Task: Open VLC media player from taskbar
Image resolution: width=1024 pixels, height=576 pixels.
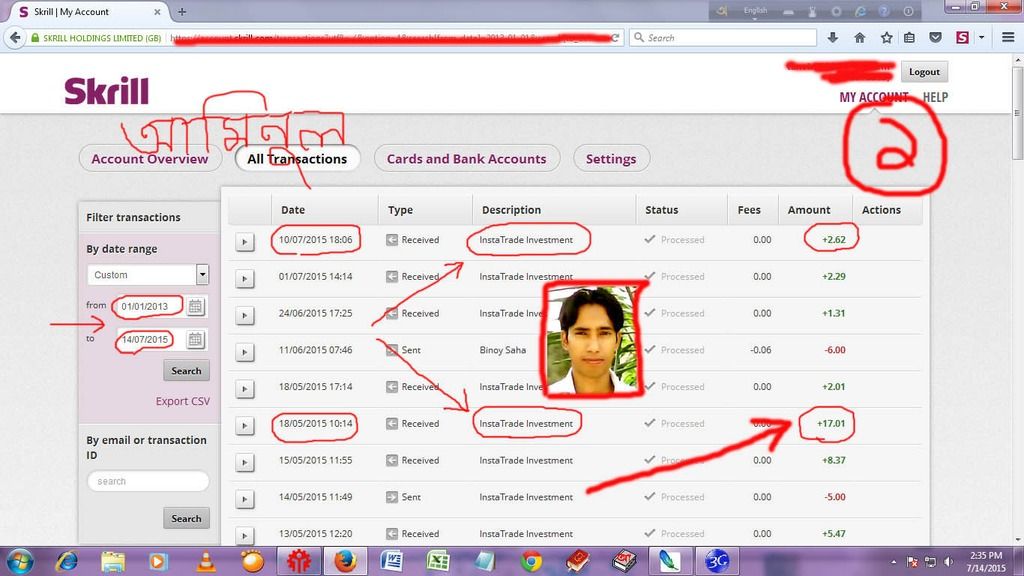Action: click(206, 562)
